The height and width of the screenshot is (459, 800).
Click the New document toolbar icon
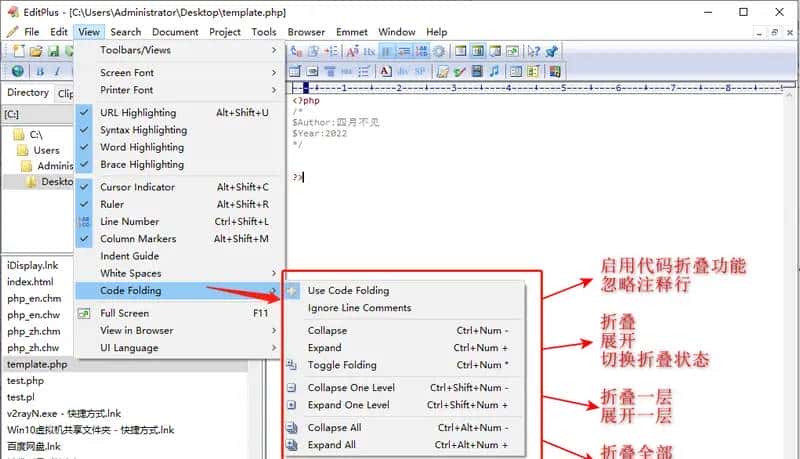point(19,51)
